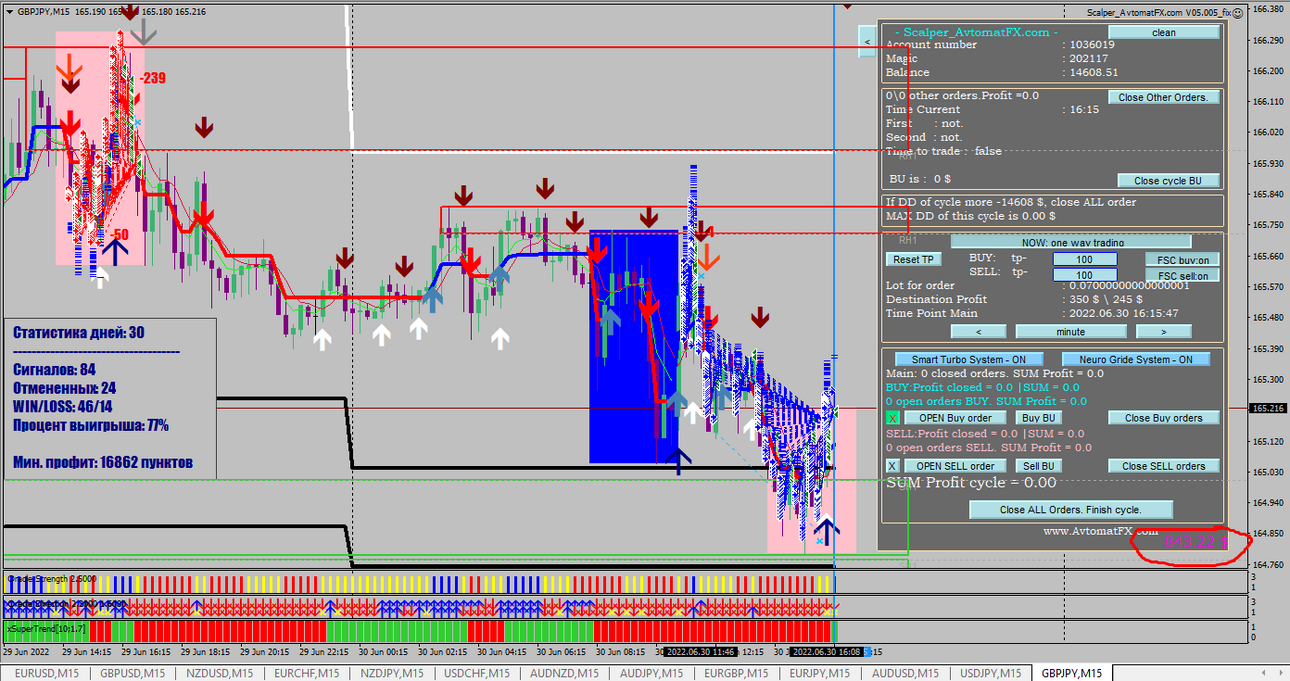Switch to NZDUSD,M15 chart tab
This screenshot has width=1290, height=681.
[x=220, y=673]
